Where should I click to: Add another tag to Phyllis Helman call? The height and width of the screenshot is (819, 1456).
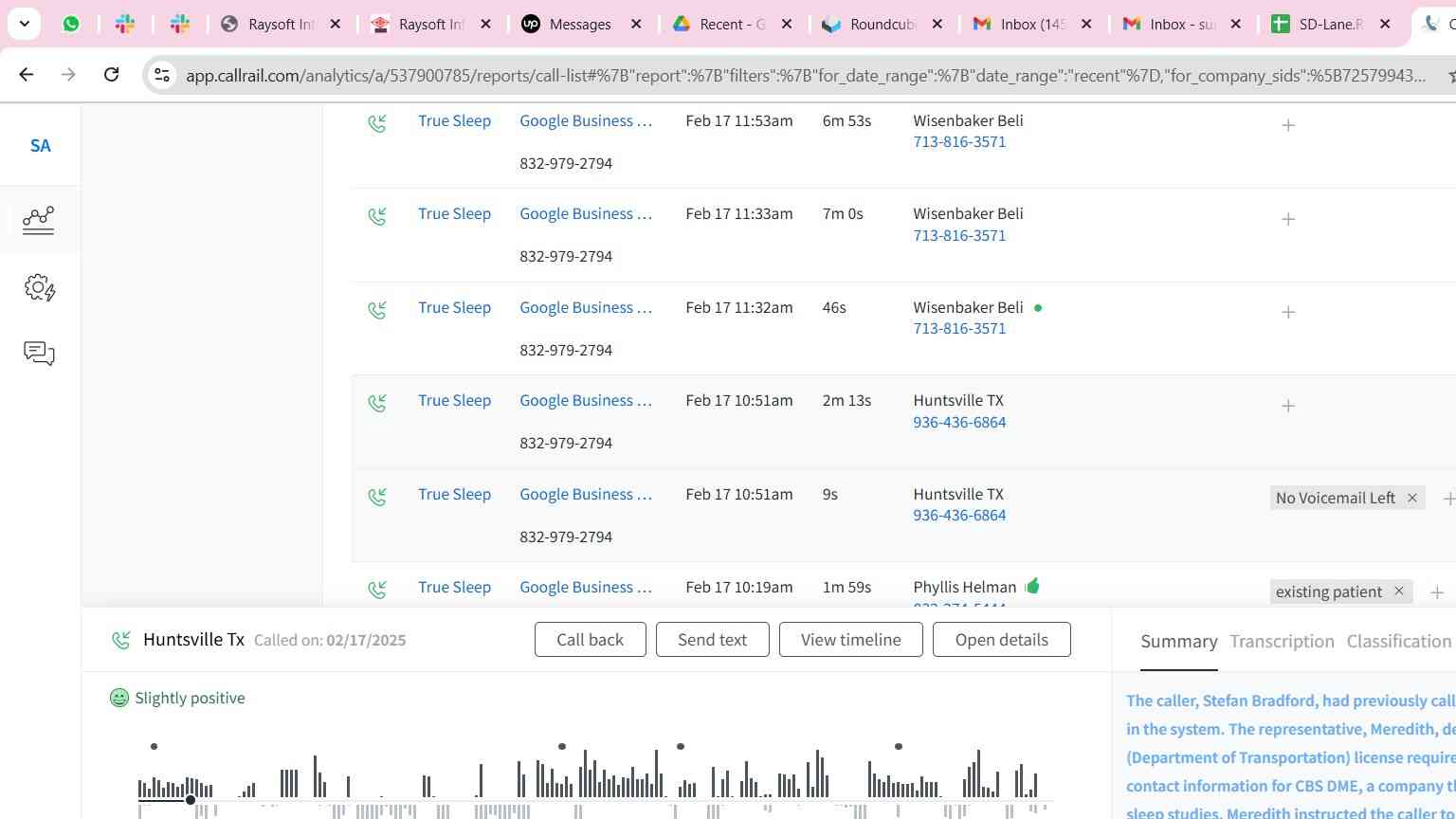tap(1437, 592)
